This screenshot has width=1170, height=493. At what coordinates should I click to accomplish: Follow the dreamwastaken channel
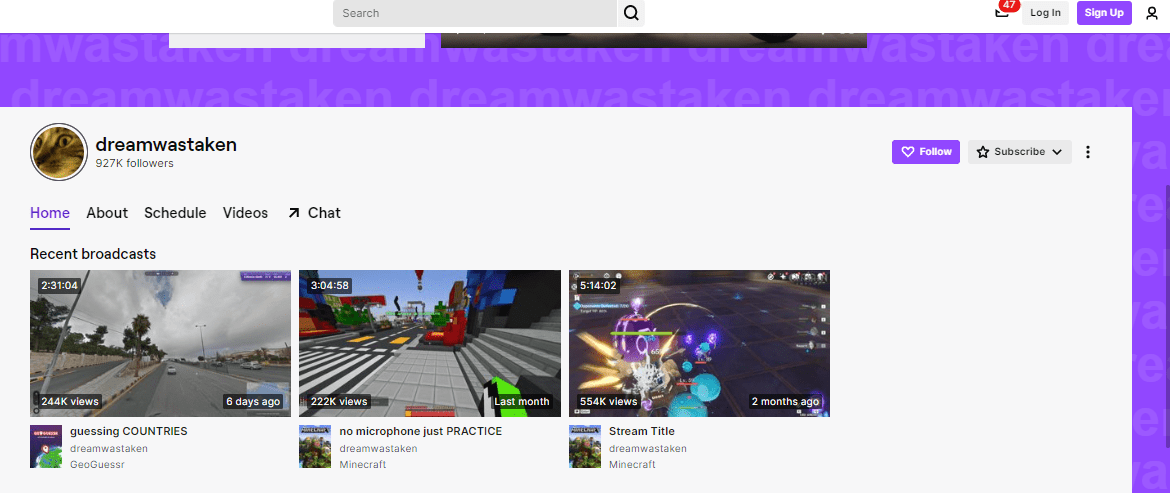926,152
